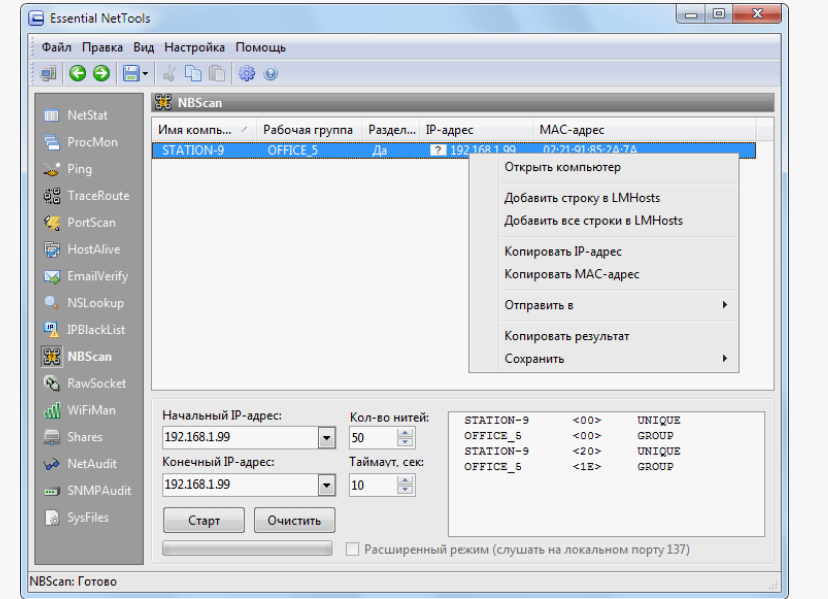Select NBScan in the sidebar
The image size is (828, 599).
click(x=77, y=357)
